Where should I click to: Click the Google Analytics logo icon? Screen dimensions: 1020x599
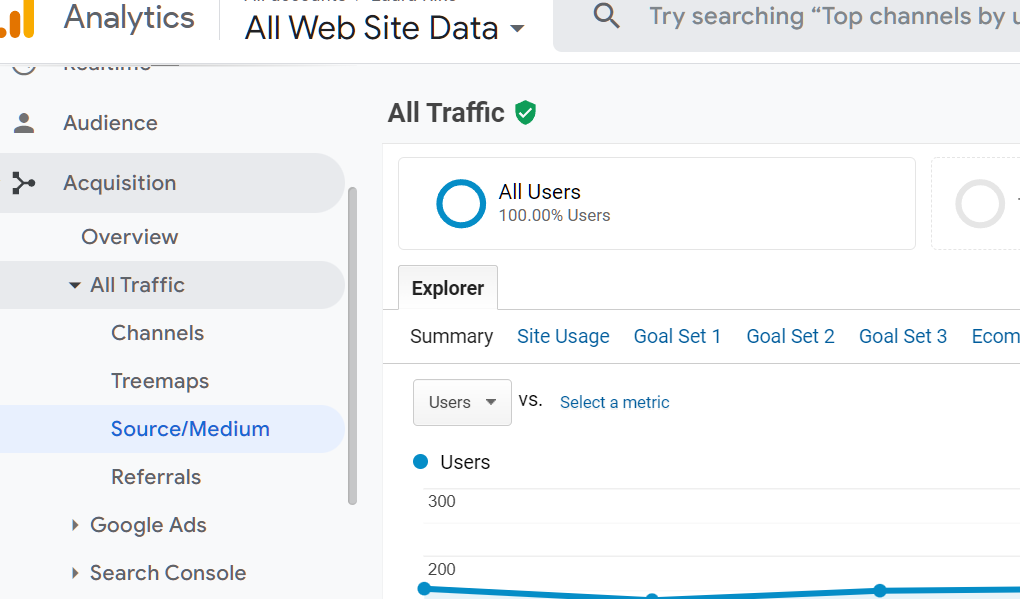(x=16, y=20)
